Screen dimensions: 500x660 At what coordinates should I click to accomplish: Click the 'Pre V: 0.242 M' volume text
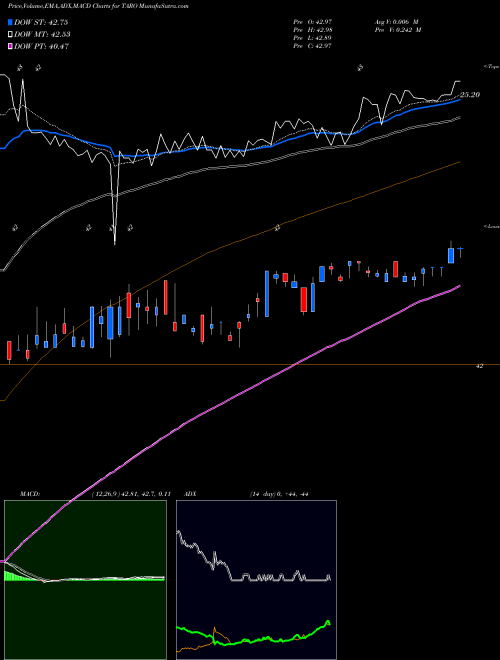[x=398, y=30]
